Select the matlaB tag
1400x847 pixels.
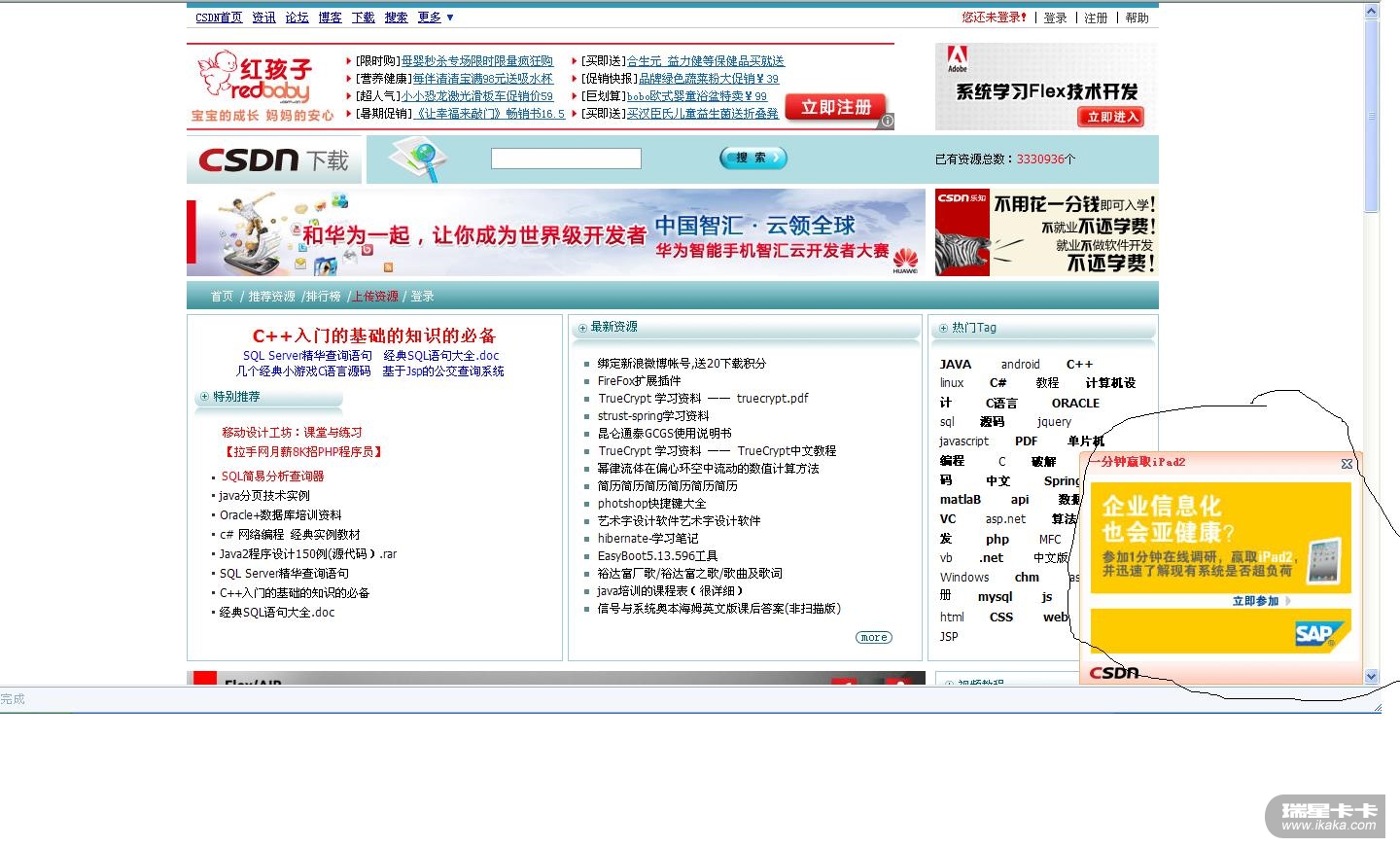coord(961,500)
